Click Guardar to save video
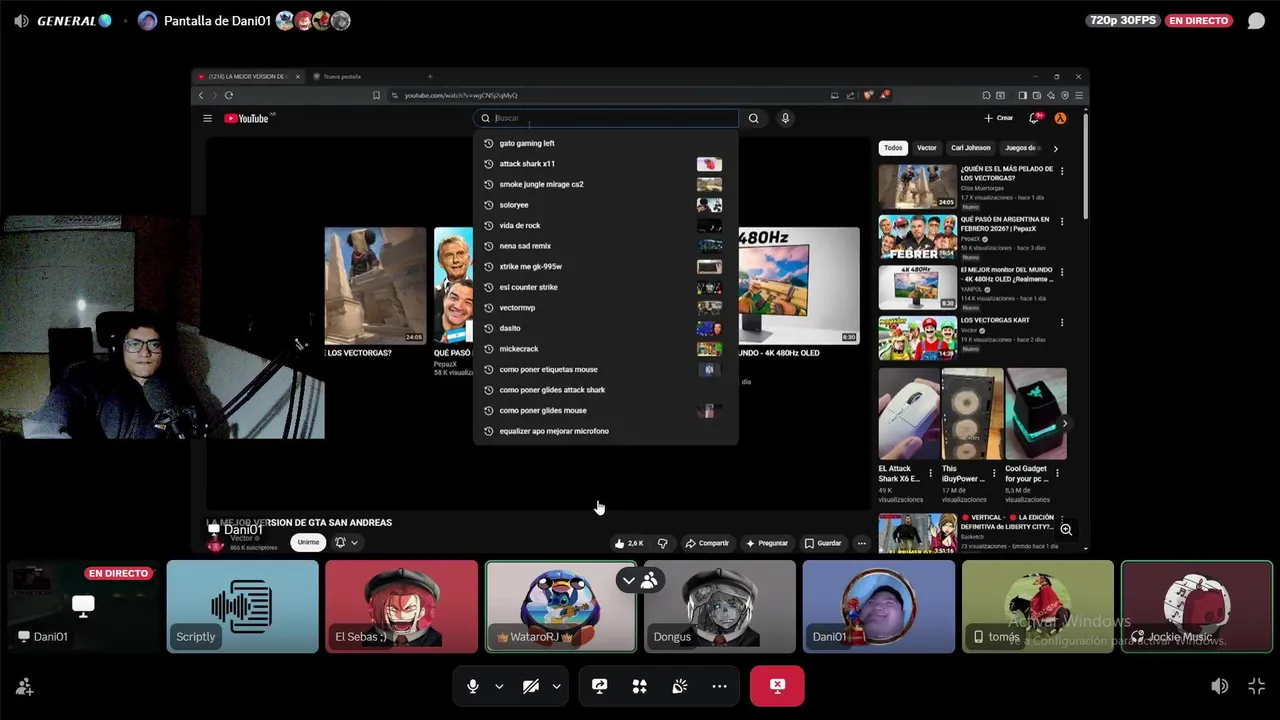 coord(823,543)
